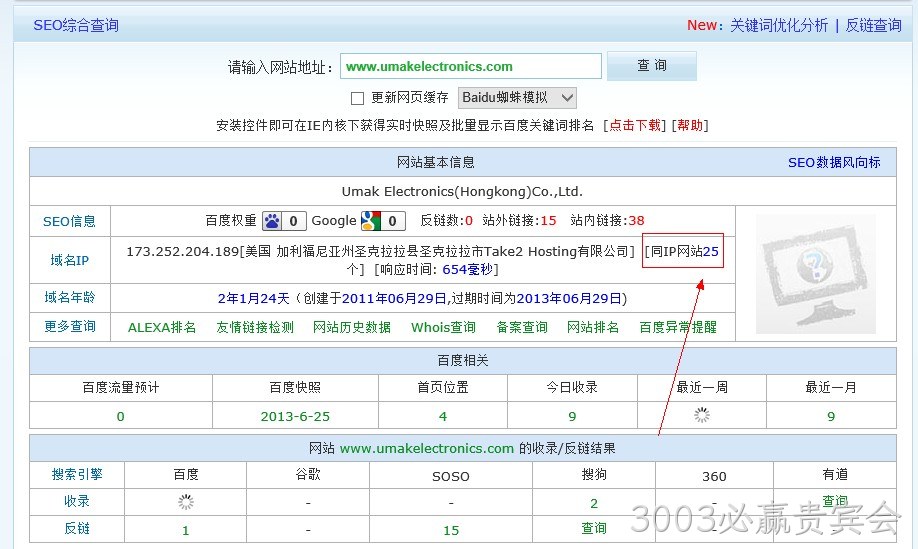The width and height of the screenshot is (918, 549).
Task: Toggle the 更新网页缓存 checkbox
Action: 357,98
